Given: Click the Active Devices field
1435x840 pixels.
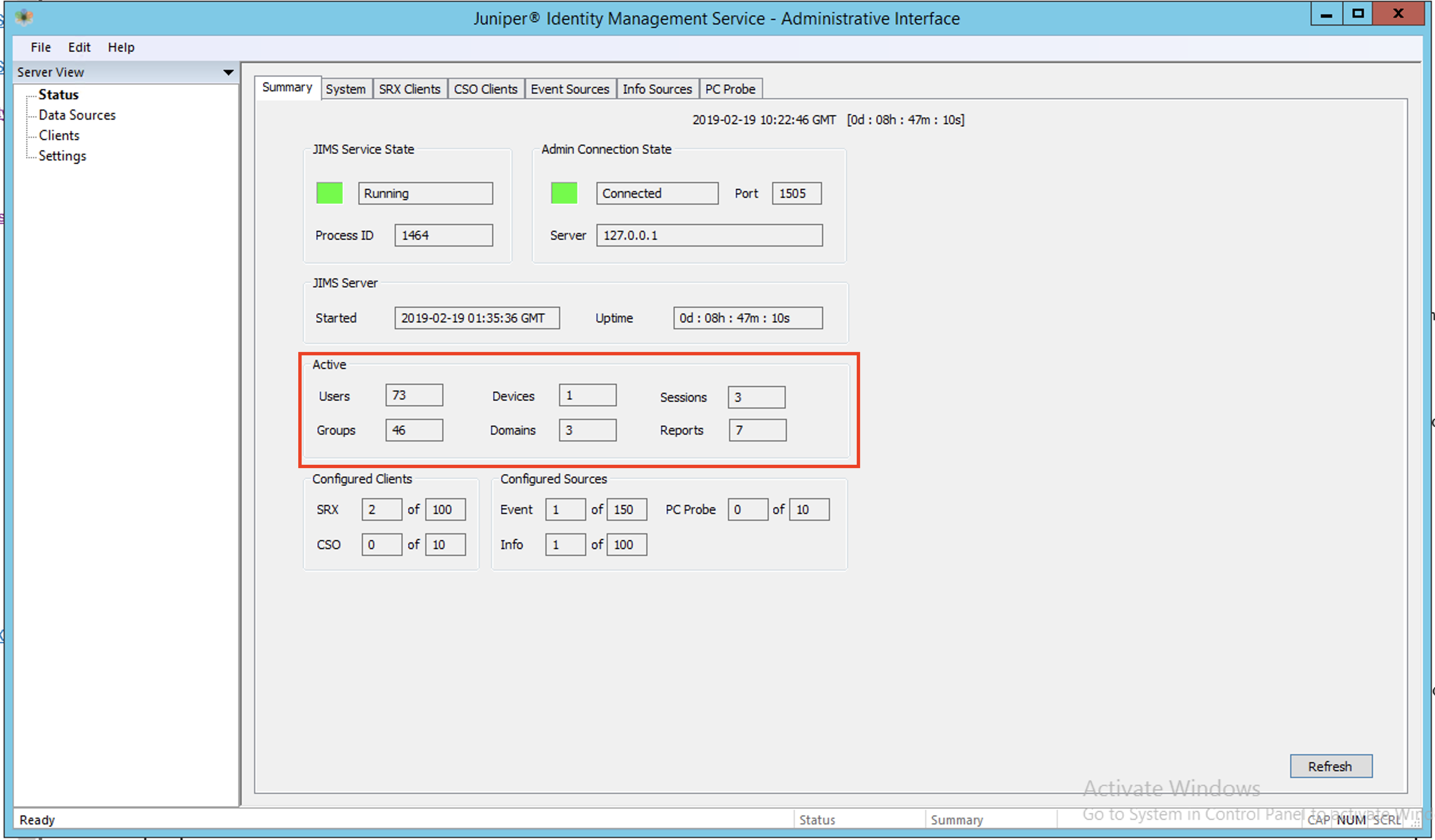Looking at the screenshot, I should pyautogui.click(x=588, y=395).
